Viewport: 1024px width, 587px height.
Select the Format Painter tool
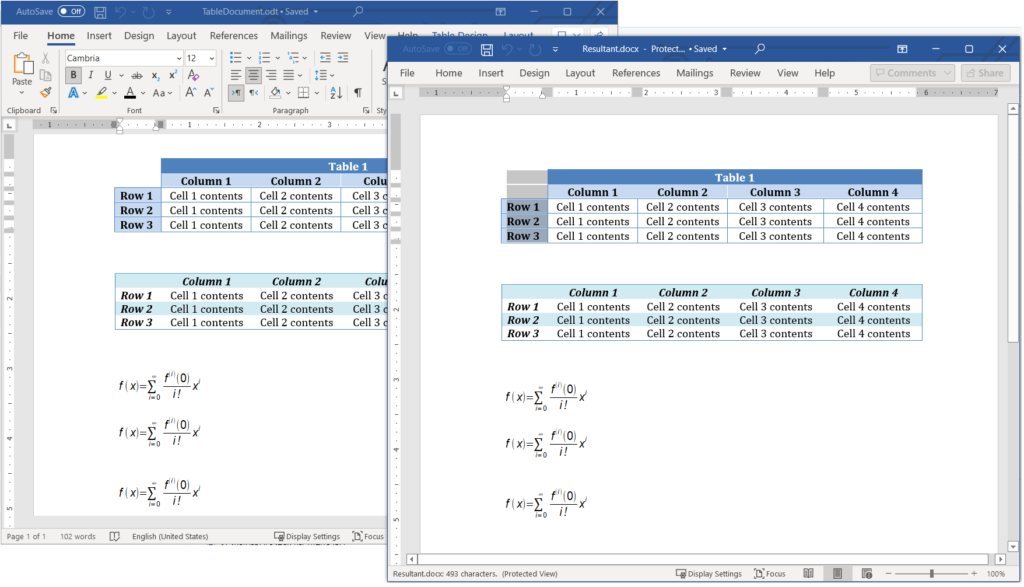coord(45,93)
